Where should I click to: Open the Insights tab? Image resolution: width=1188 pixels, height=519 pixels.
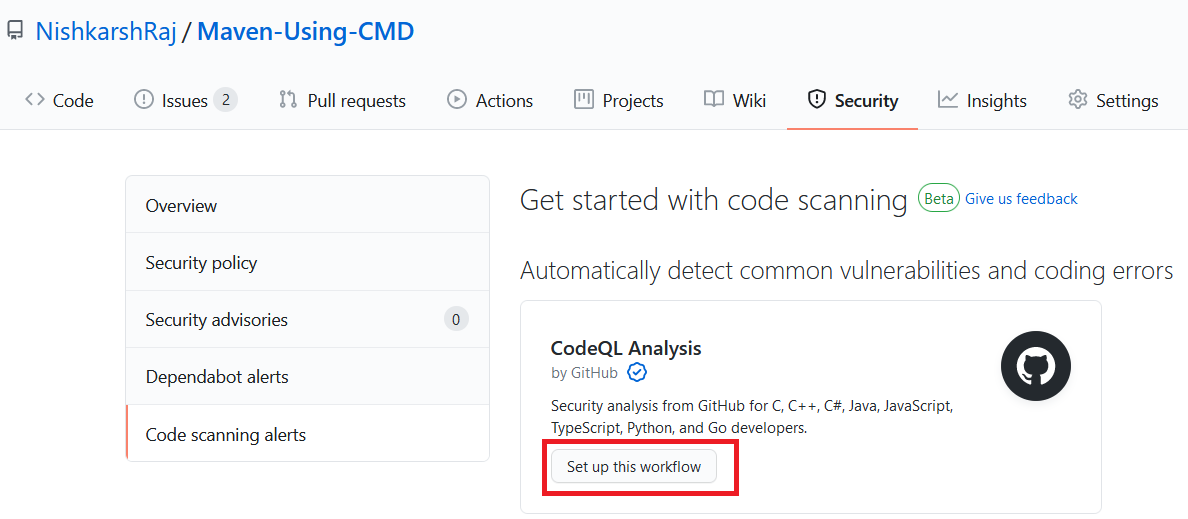click(982, 100)
